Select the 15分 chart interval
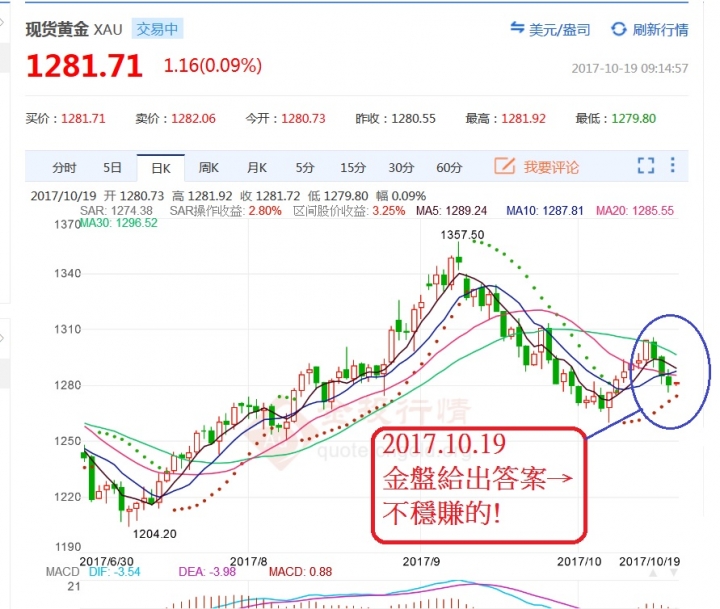 [x=353, y=168]
